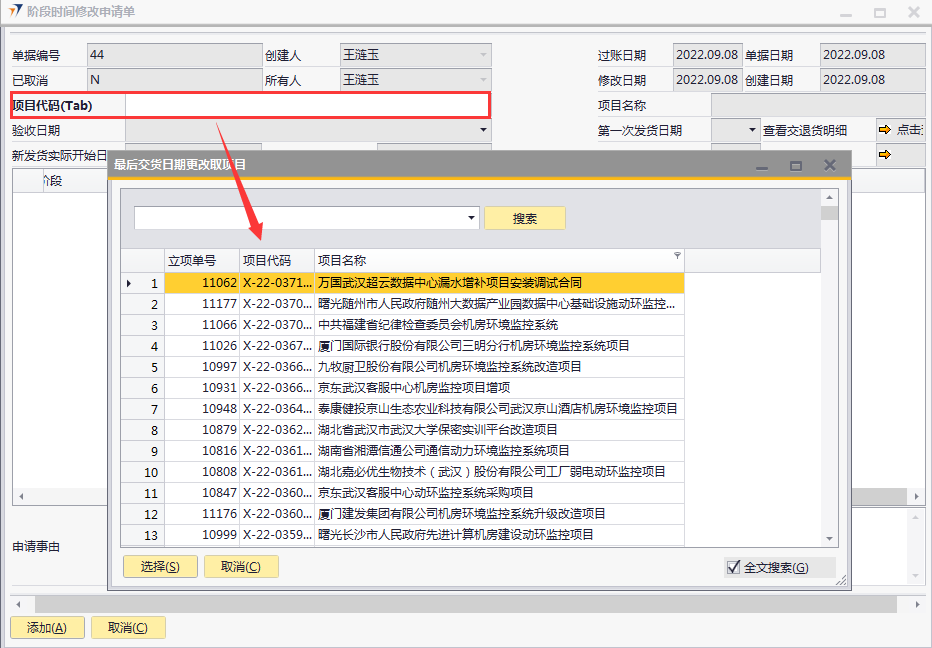Click the dialog's vertical scrollbar up arrow
This screenshot has height=648, width=932.
(829, 197)
